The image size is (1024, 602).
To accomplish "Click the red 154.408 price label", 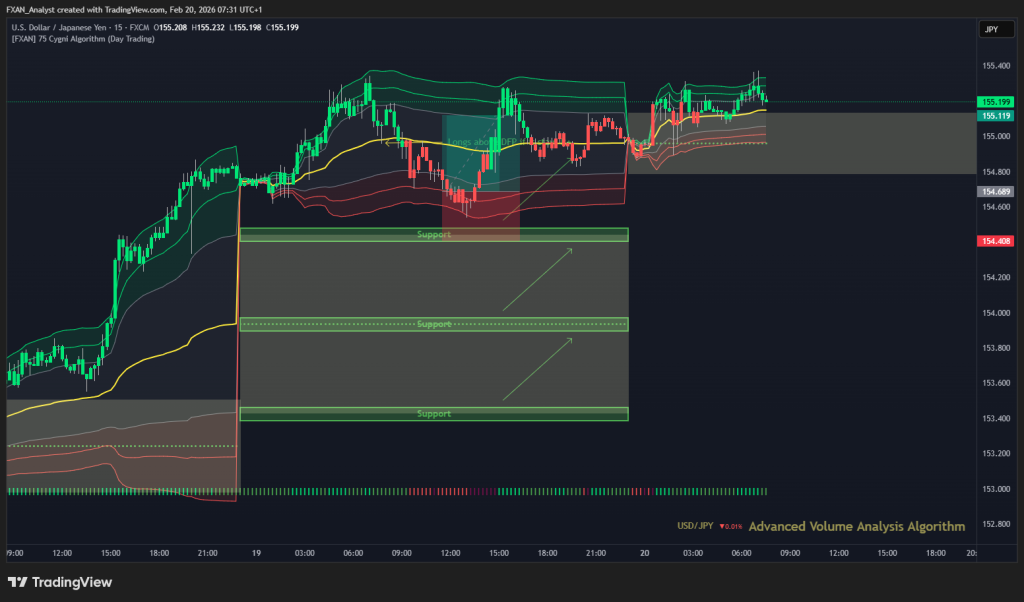I will (996, 241).
